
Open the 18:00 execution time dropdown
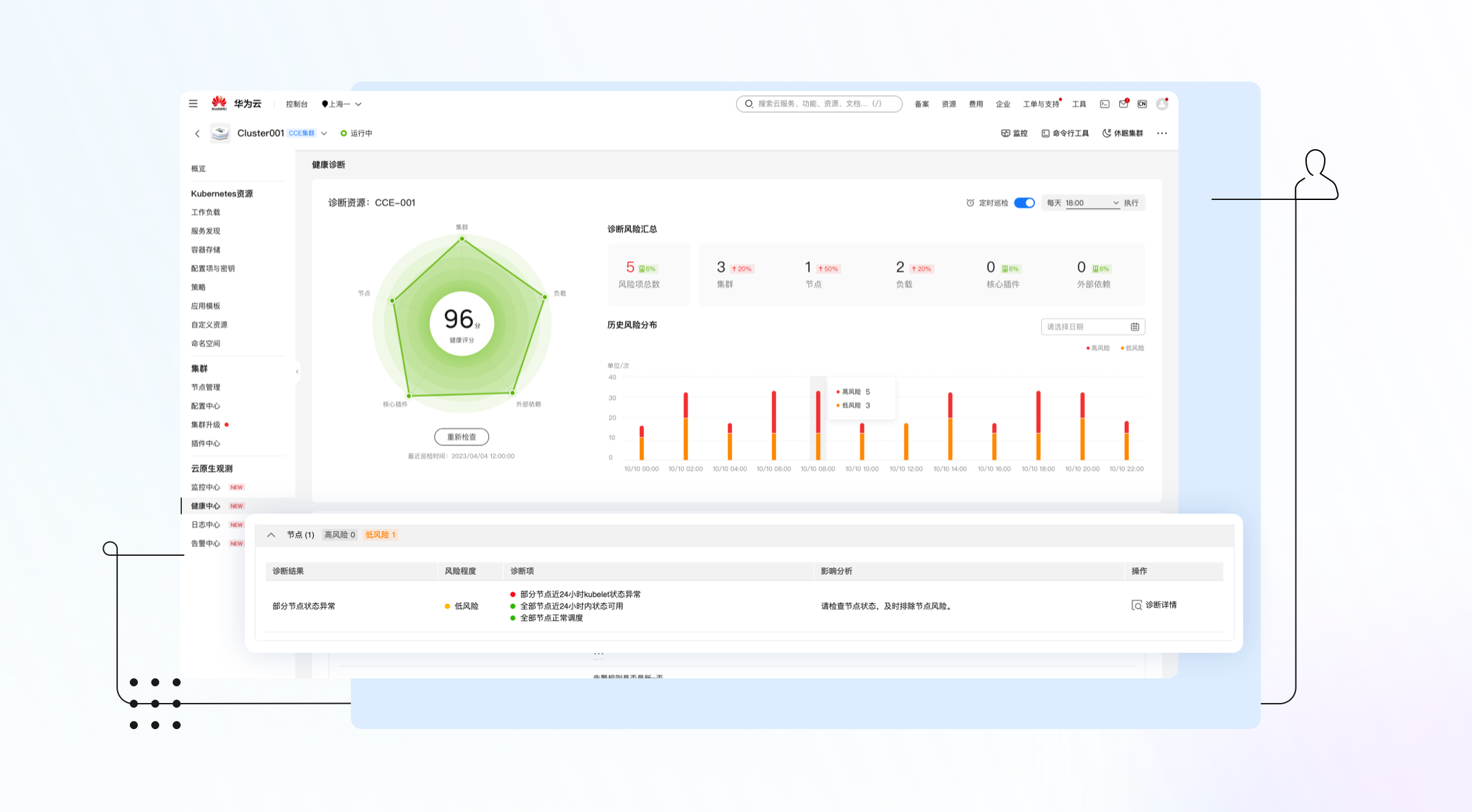(x=1092, y=203)
